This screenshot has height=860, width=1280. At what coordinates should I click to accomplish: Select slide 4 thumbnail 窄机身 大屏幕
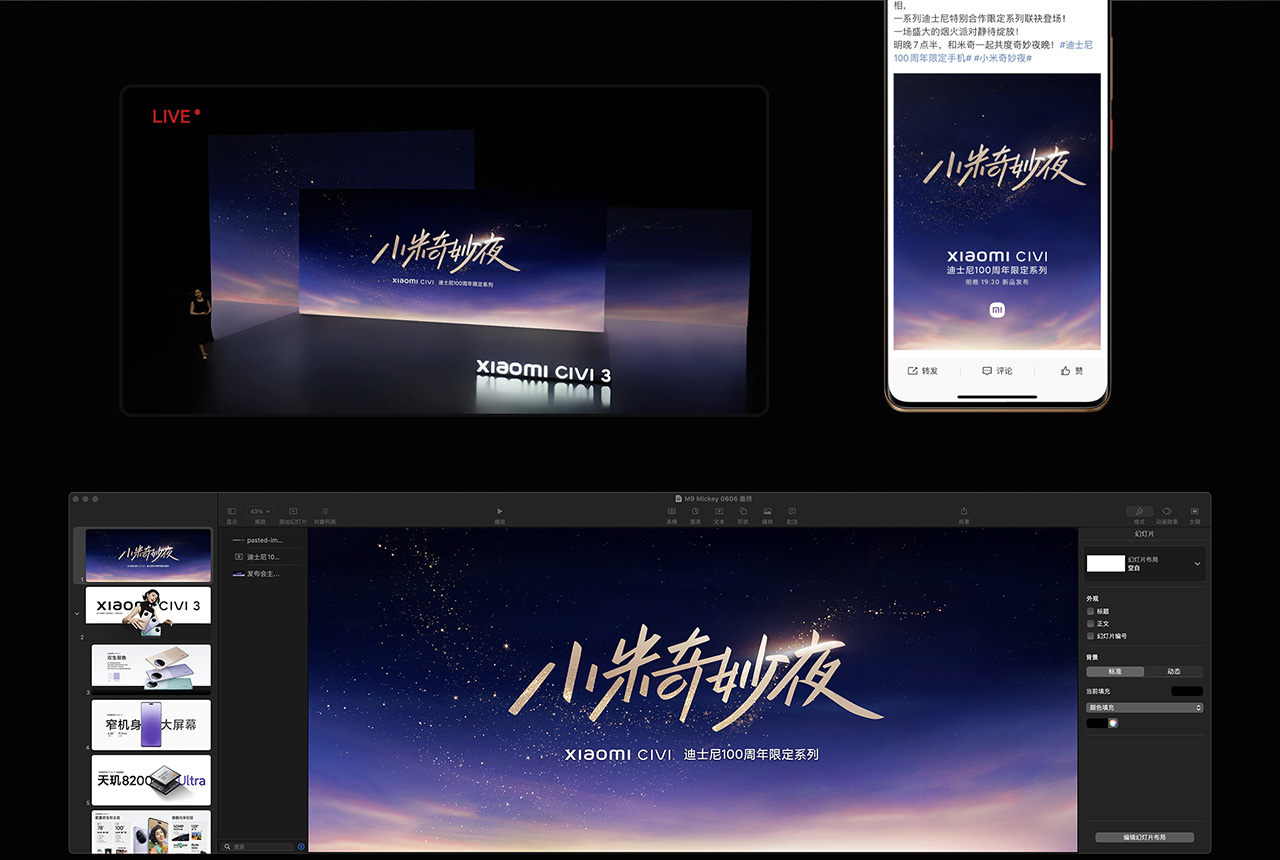(x=151, y=724)
